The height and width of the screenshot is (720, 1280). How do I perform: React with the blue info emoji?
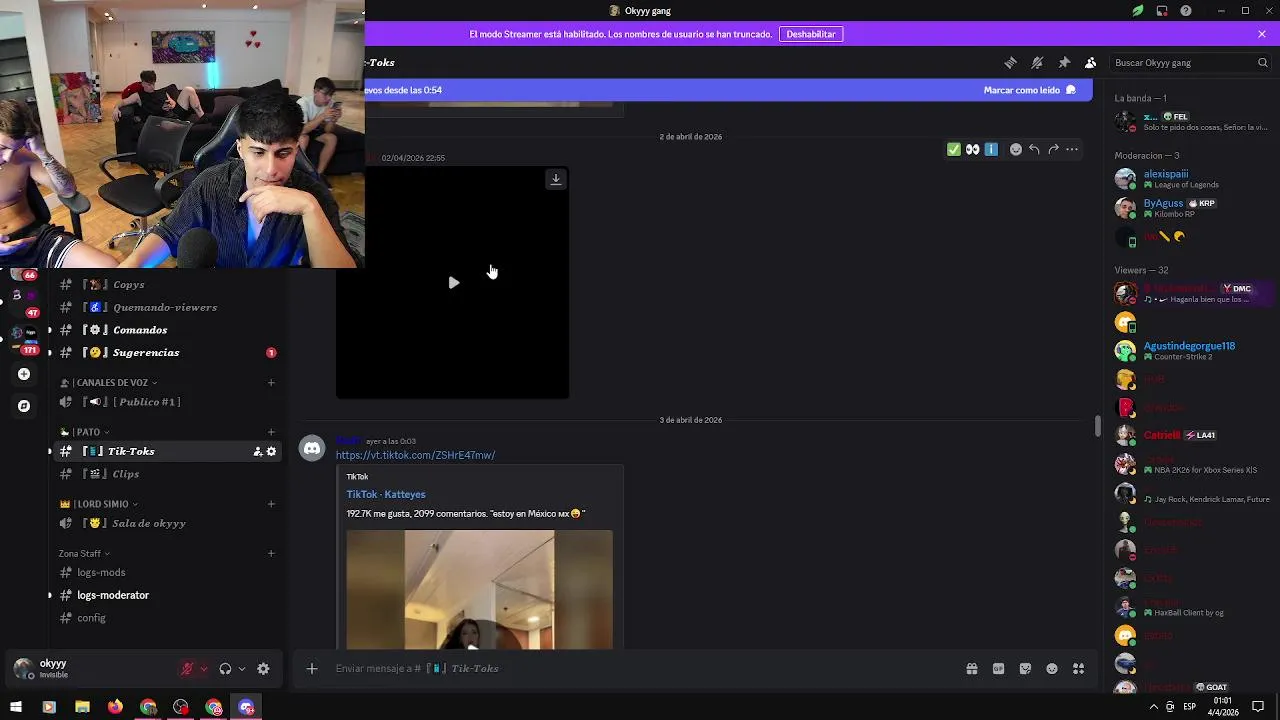coord(991,150)
